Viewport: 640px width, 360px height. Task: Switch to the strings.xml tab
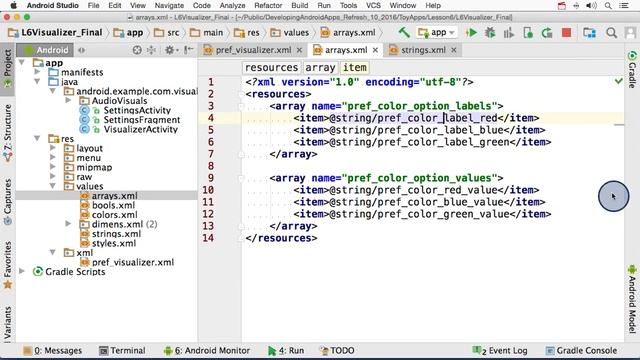pos(423,50)
